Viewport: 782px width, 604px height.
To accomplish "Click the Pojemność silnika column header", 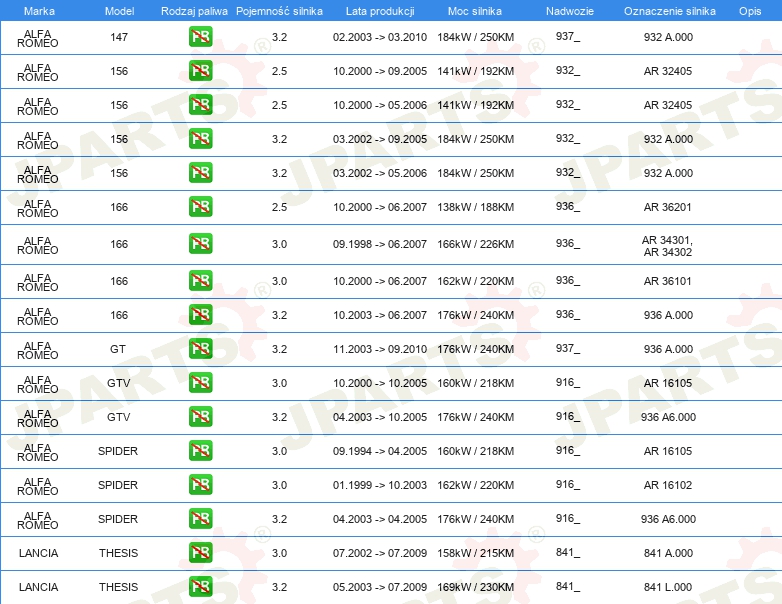I will click(279, 11).
